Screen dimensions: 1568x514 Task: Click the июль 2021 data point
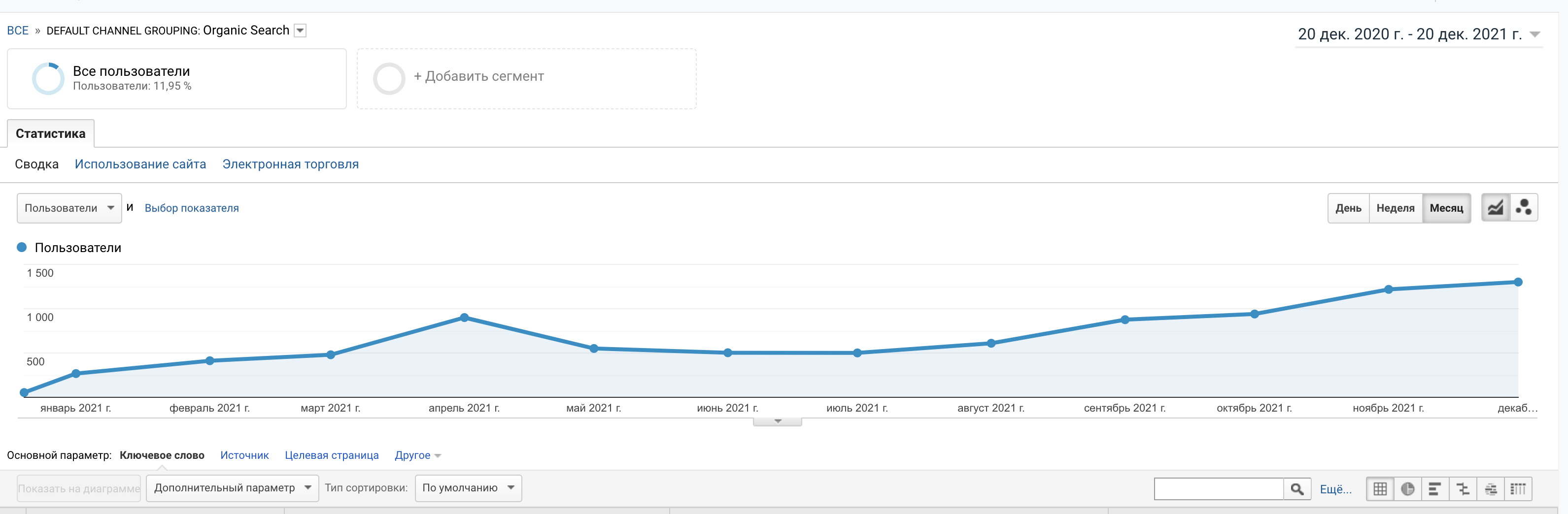[x=857, y=353]
